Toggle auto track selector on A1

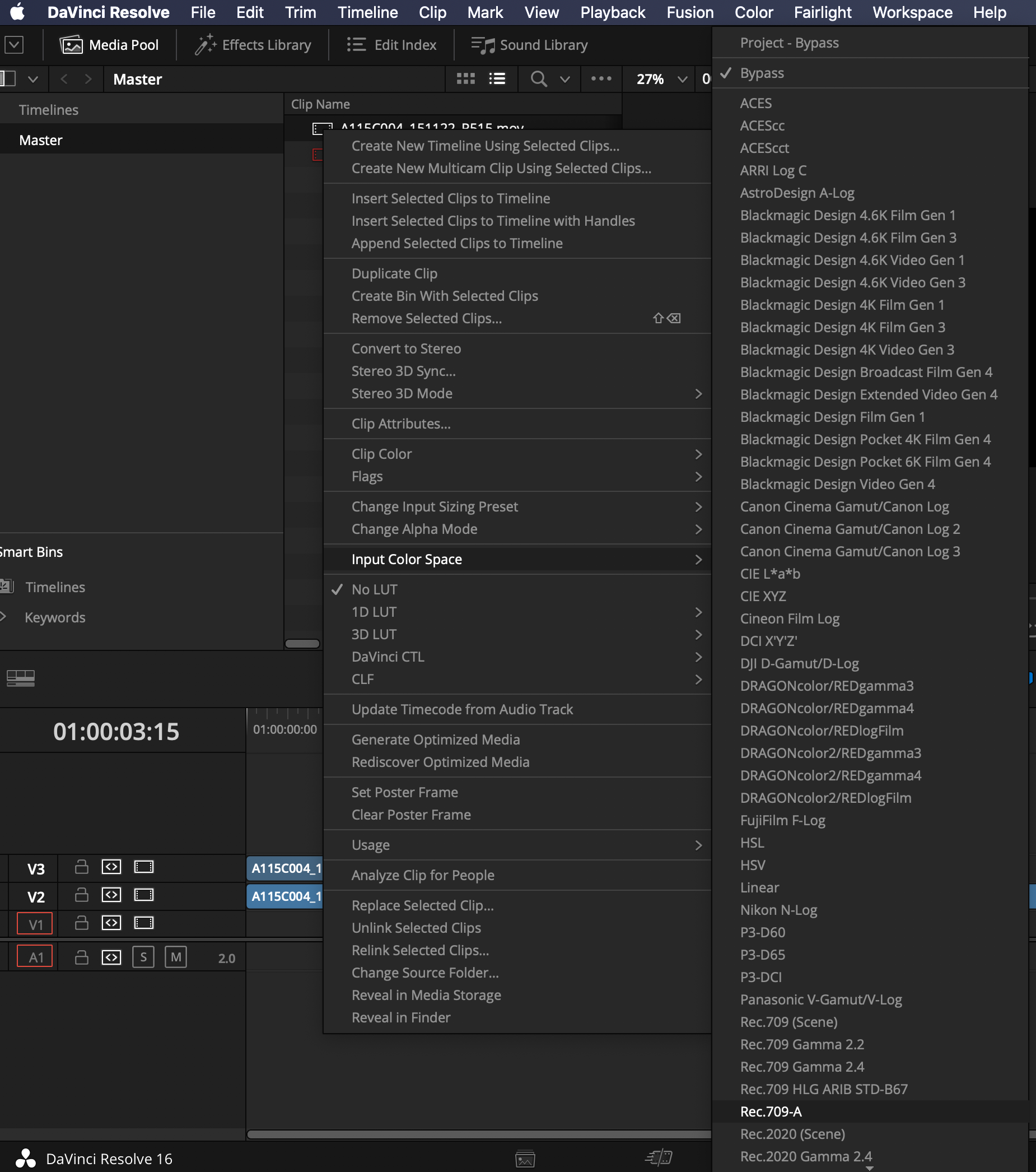click(x=111, y=957)
